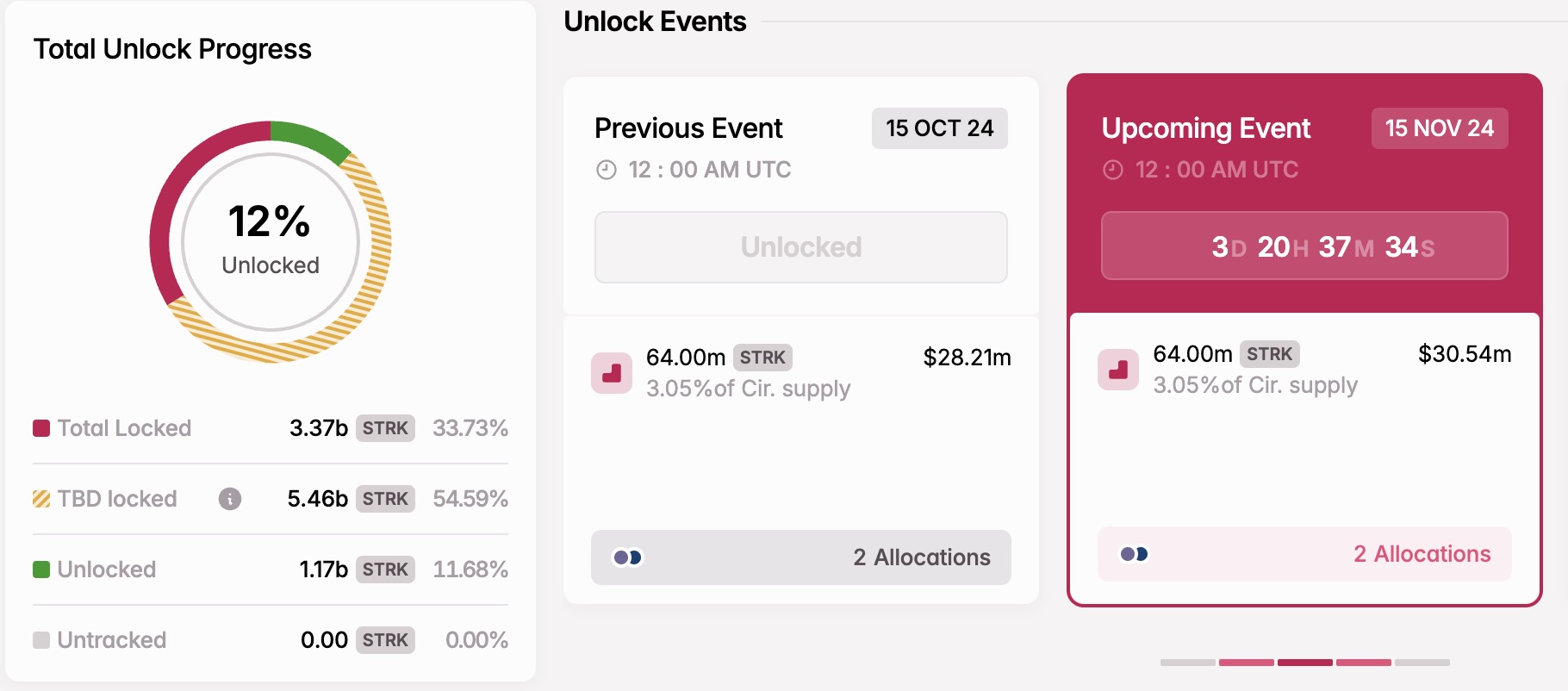Click allocation dots icon in Previous Event

point(627,557)
